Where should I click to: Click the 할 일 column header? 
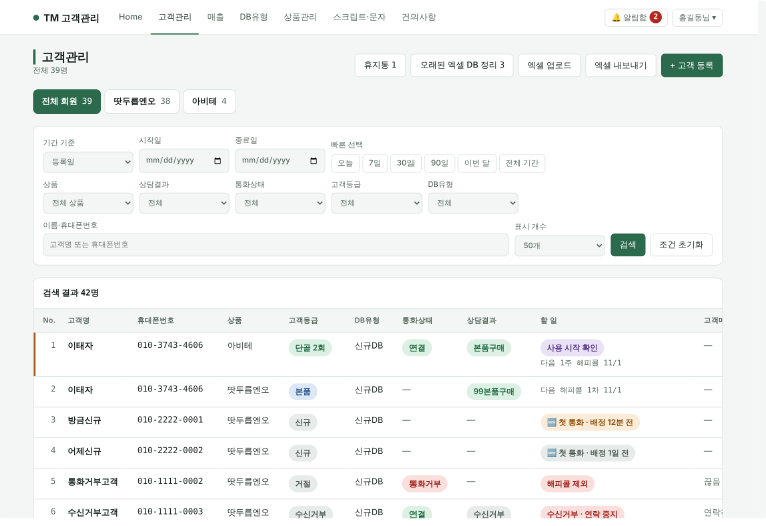[x=549, y=320]
